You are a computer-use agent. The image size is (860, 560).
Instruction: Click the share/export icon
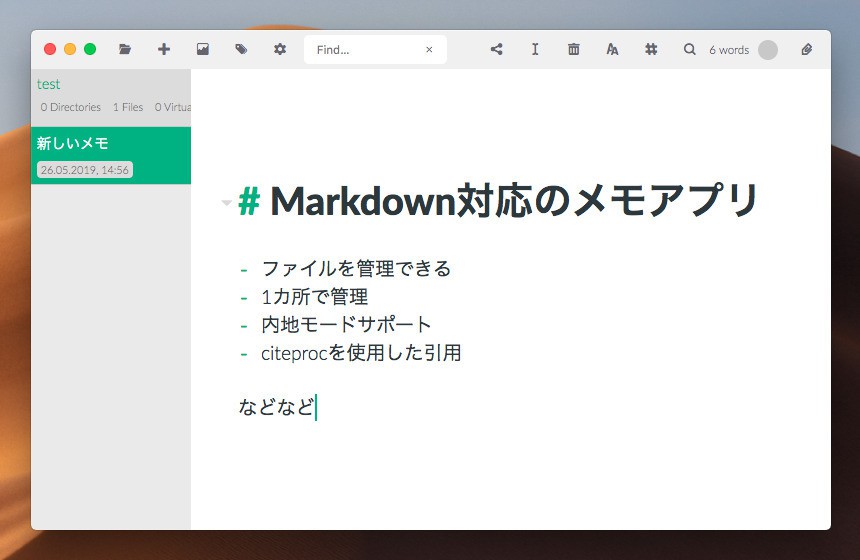click(x=496, y=49)
